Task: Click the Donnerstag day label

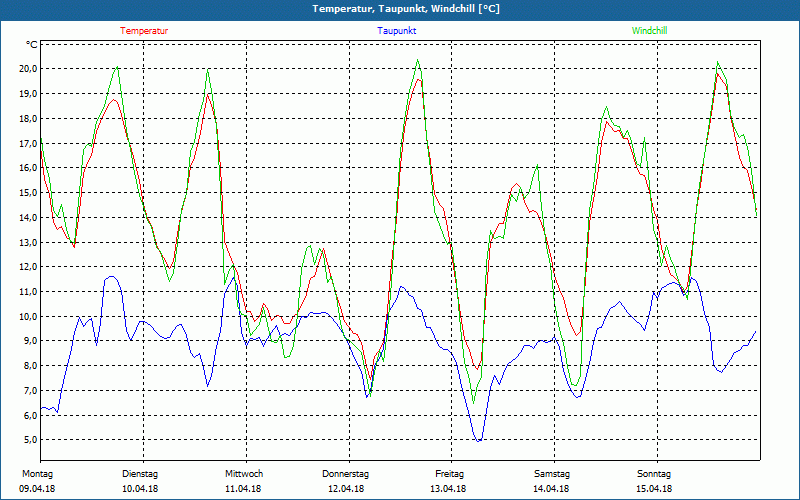Action: click(345, 474)
